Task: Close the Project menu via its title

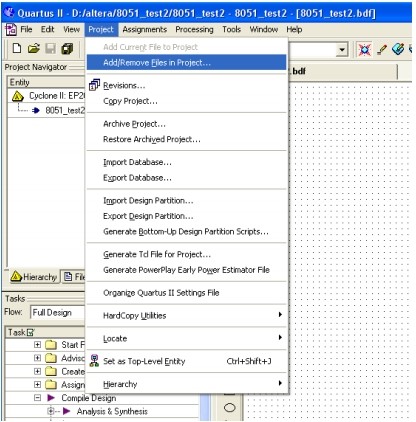Action: (101, 30)
